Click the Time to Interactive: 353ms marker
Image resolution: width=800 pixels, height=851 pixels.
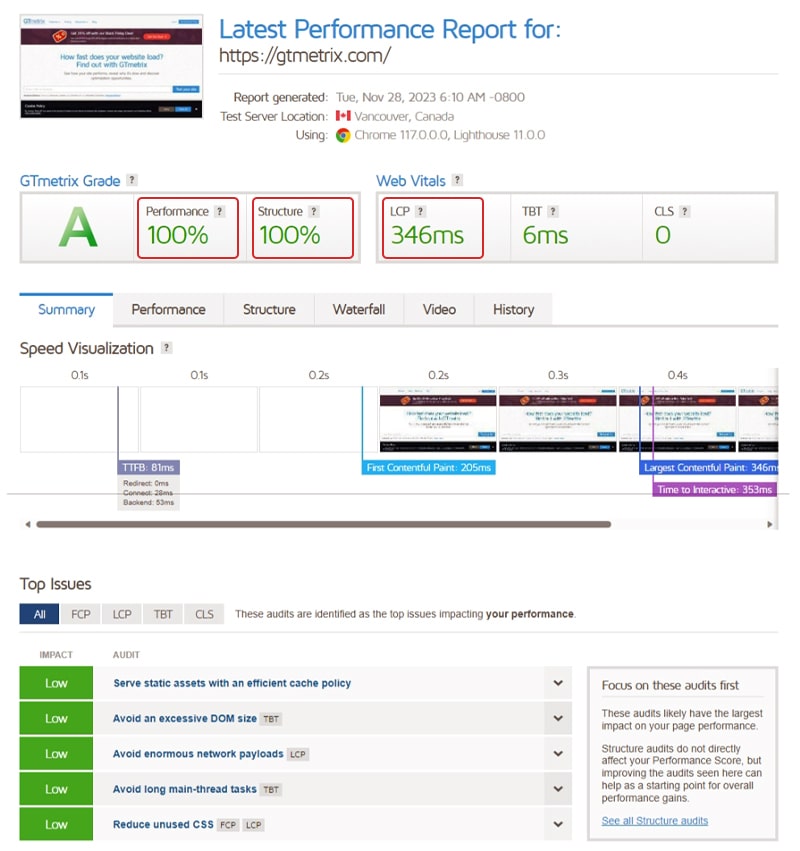tap(714, 489)
